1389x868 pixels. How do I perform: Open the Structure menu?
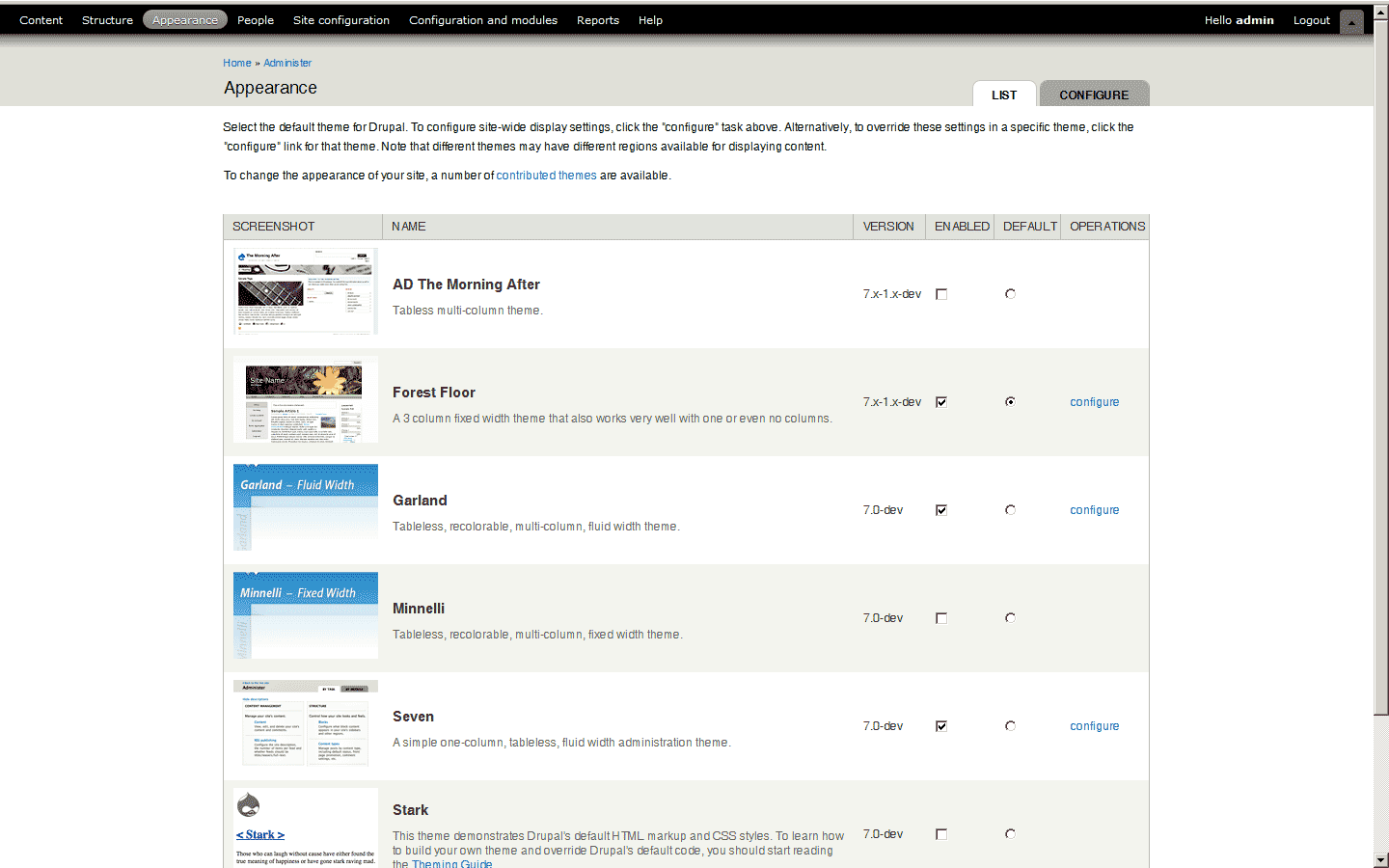click(107, 20)
